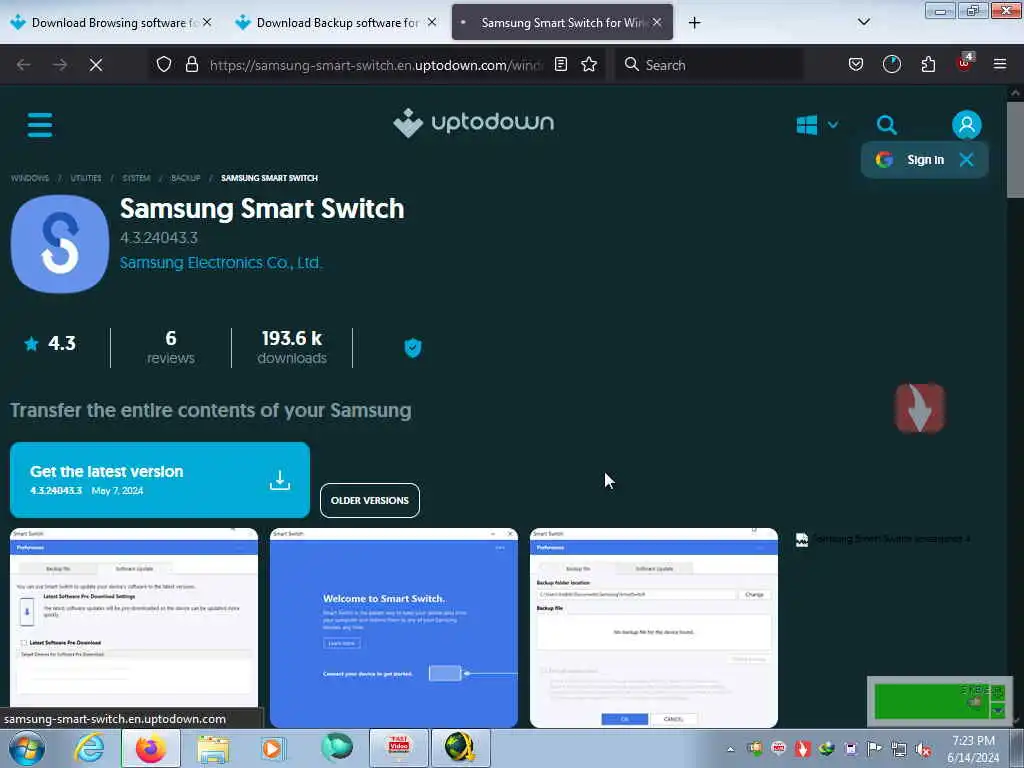Click the red download arrow overlay icon

tap(920, 408)
